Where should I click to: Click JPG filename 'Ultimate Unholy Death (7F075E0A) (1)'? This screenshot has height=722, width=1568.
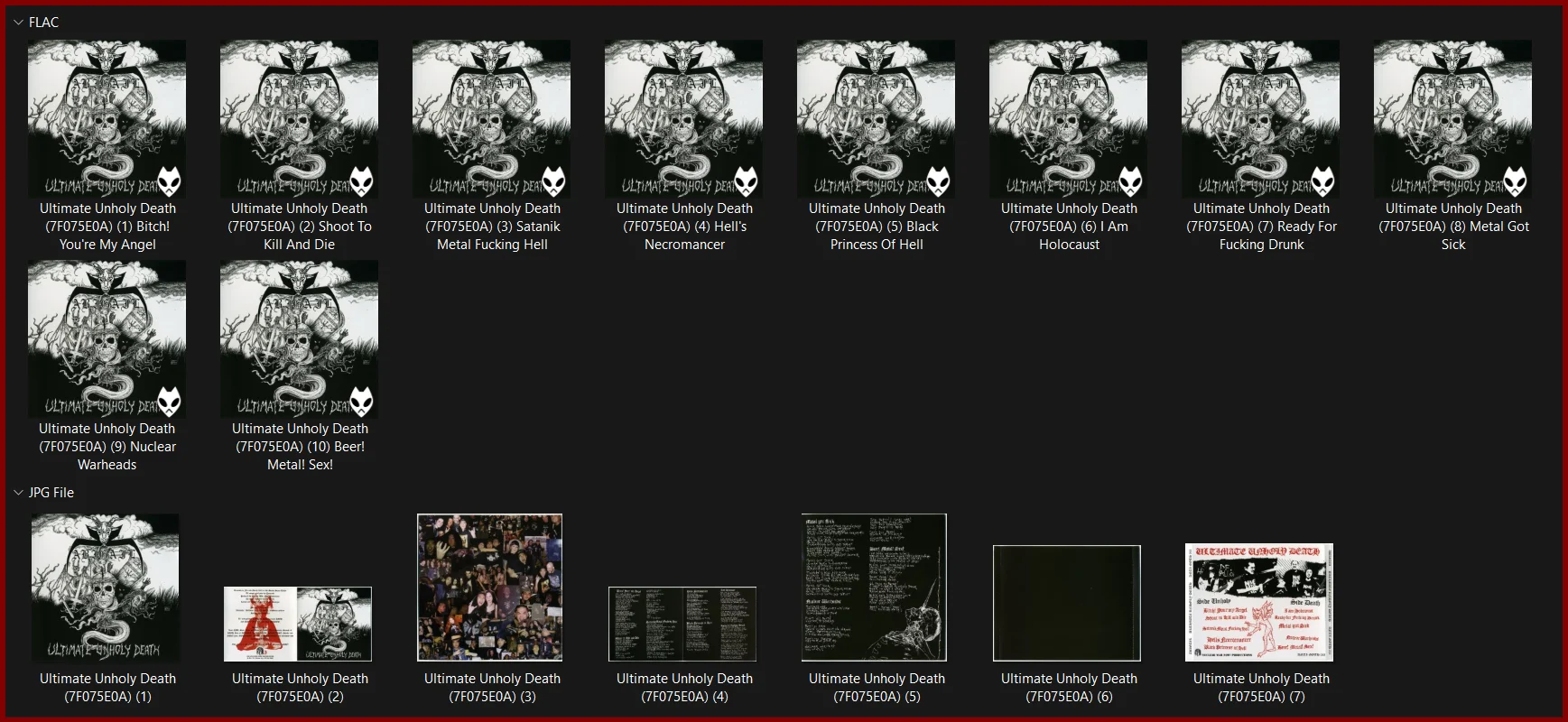coord(107,688)
